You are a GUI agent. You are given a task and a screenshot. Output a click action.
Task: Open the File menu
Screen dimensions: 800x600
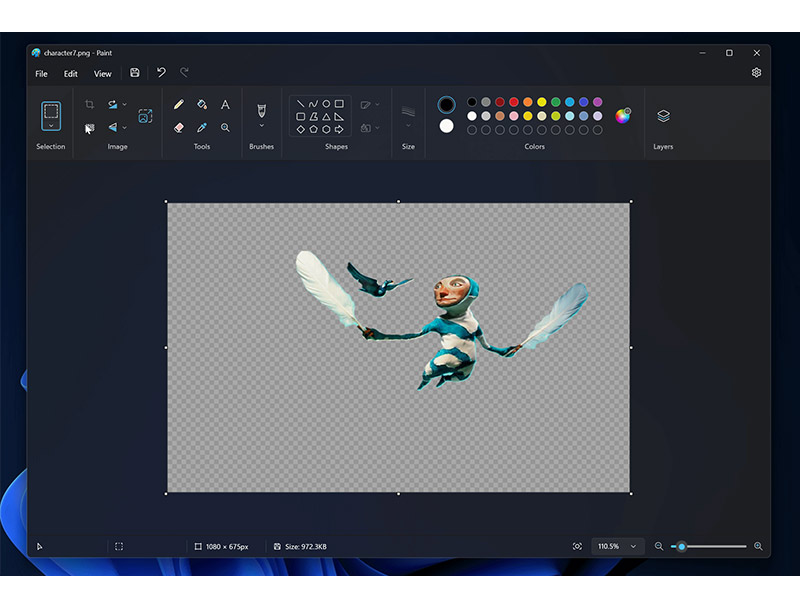coord(41,73)
